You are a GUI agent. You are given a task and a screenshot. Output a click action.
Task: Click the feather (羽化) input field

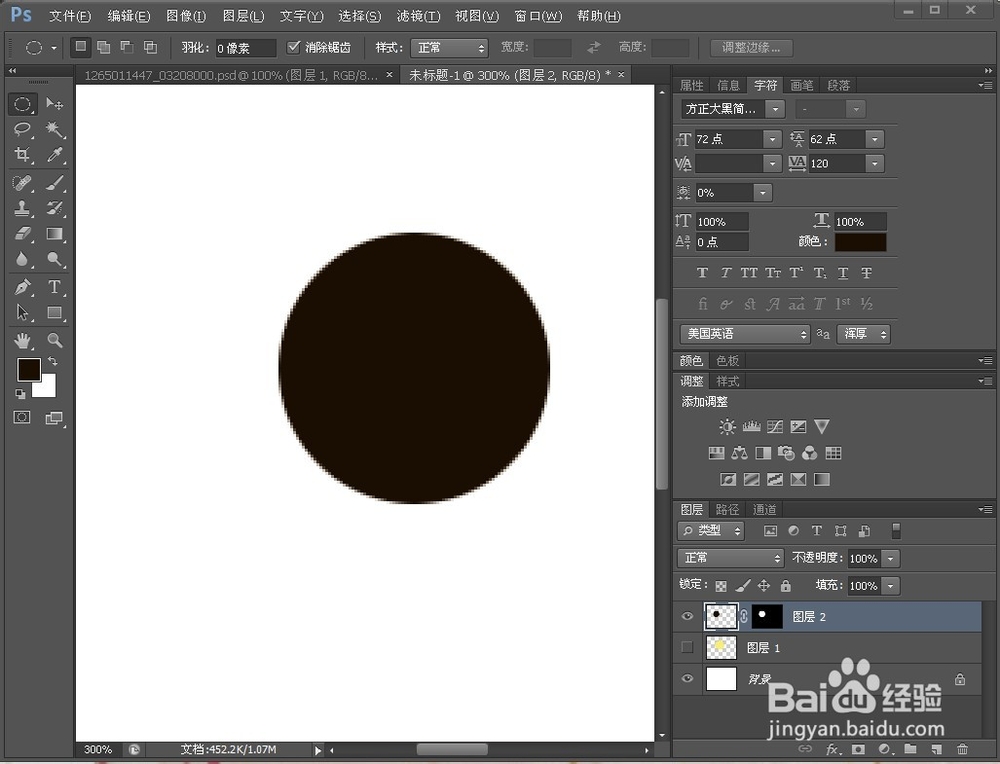click(246, 48)
